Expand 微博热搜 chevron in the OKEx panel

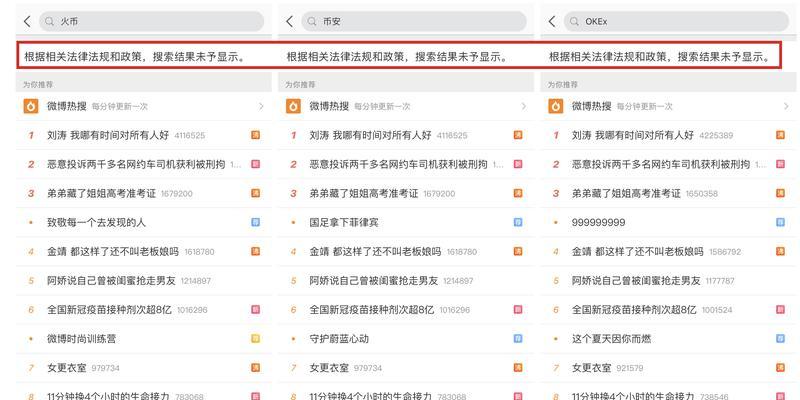(x=786, y=106)
